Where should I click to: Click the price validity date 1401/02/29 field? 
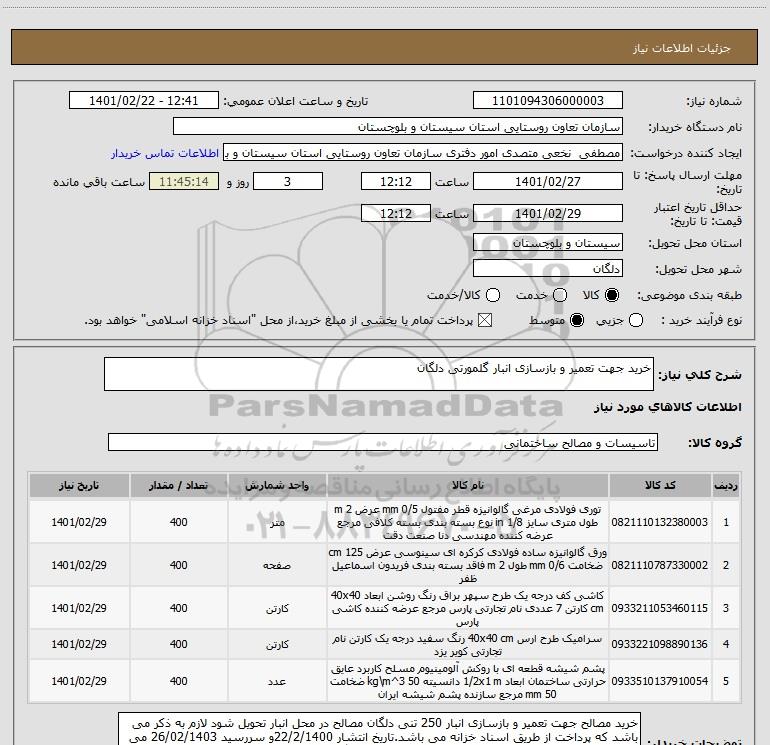(548, 213)
